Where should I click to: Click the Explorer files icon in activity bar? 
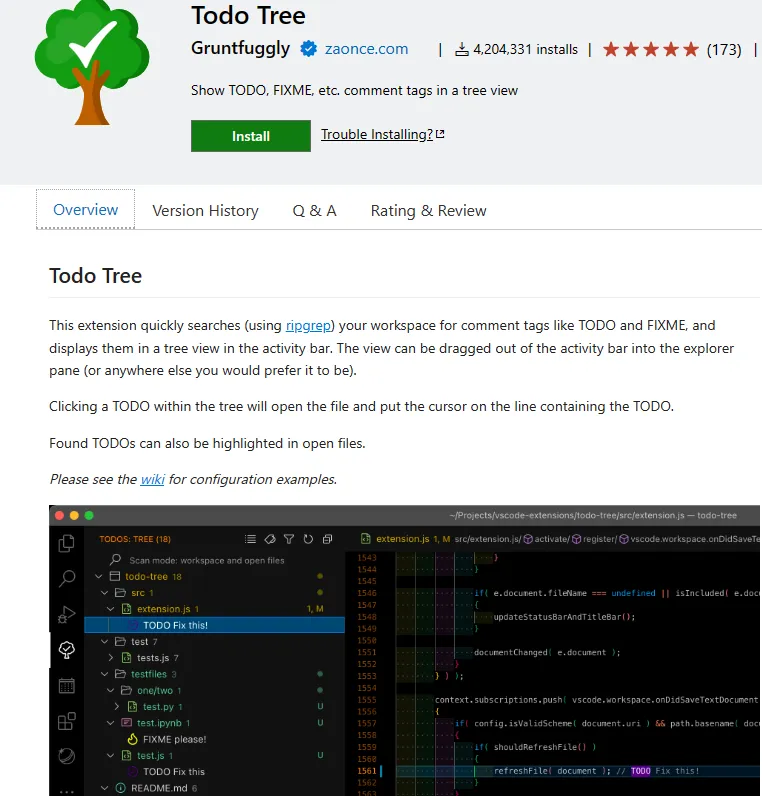click(x=67, y=543)
